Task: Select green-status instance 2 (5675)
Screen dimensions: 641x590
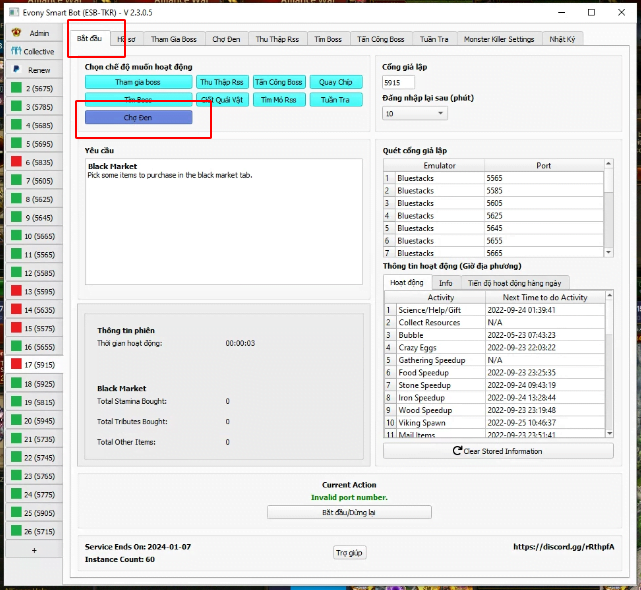Action: [x=31, y=88]
